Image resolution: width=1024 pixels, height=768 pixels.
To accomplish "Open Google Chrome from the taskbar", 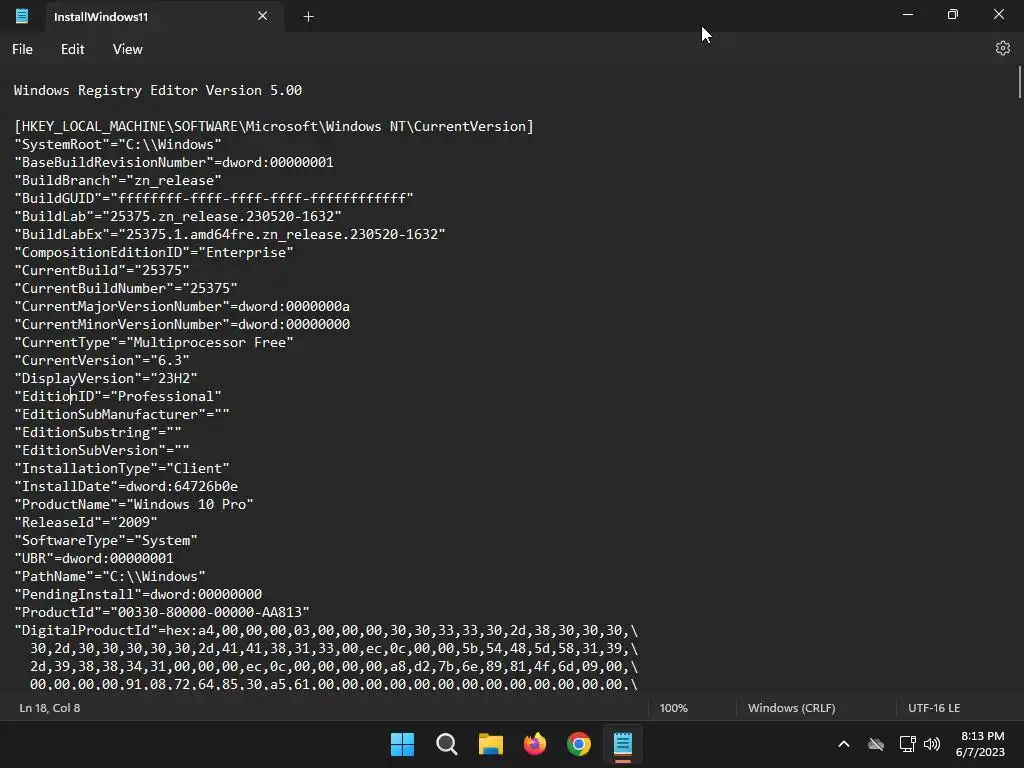I will (579, 744).
